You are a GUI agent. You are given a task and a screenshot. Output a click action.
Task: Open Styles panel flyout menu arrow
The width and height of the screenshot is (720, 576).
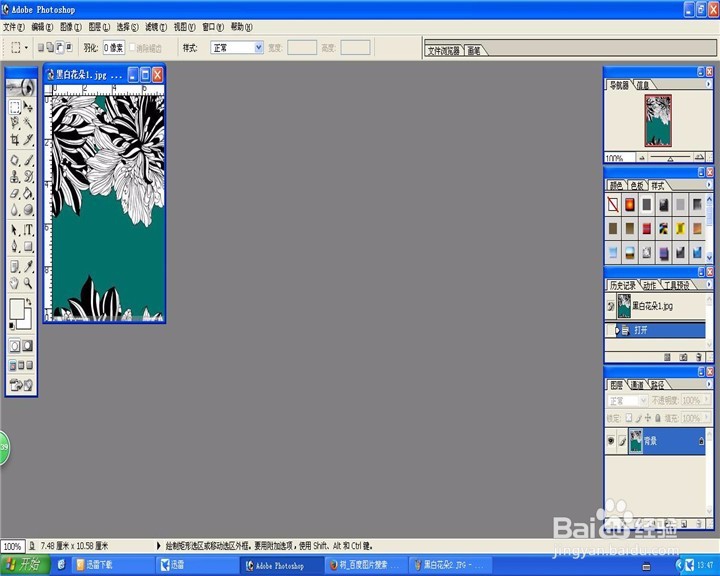coord(709,185)
